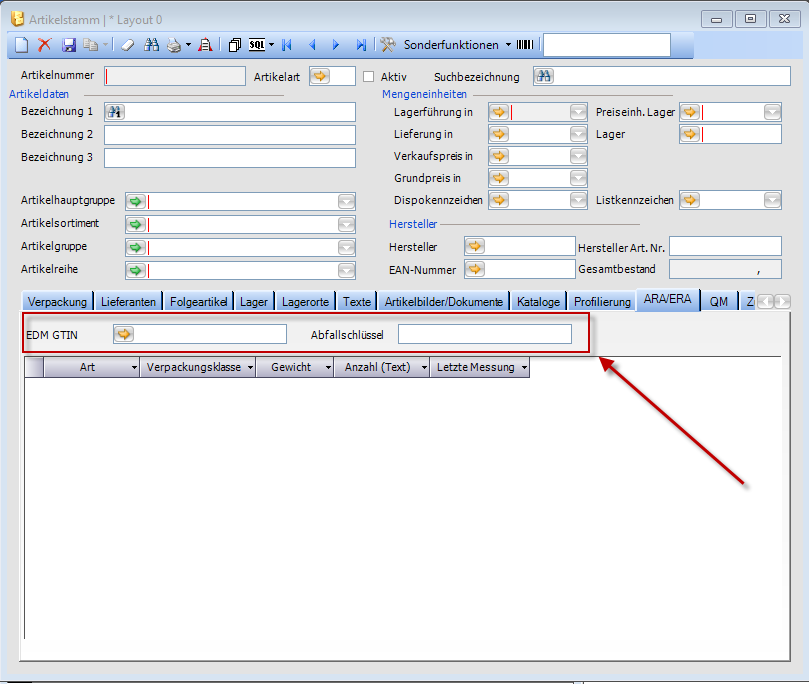Click the Hersteller lookup arrow button
This screenshot has width=809, height=684.
[x=475, y=246]
